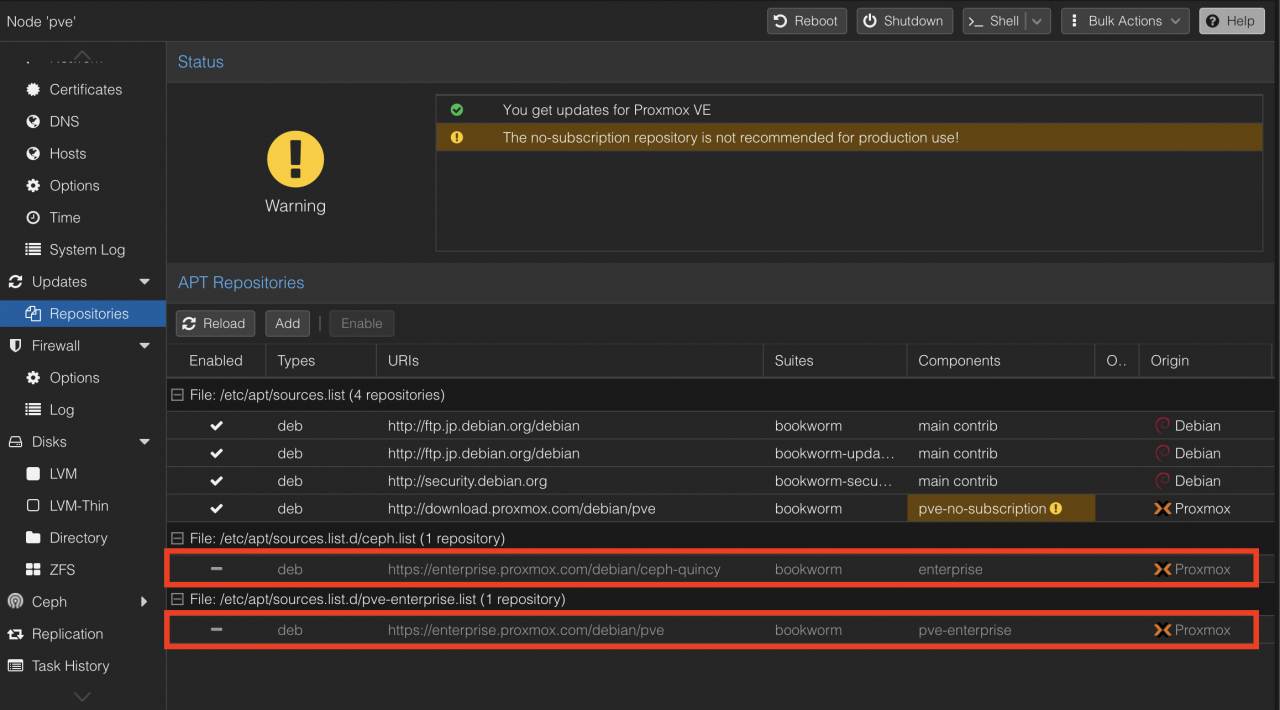Screen dimensions: 1280x710
Task: Click enabled checkmark for download.proxmox.com repository
Action: [216, 508]
